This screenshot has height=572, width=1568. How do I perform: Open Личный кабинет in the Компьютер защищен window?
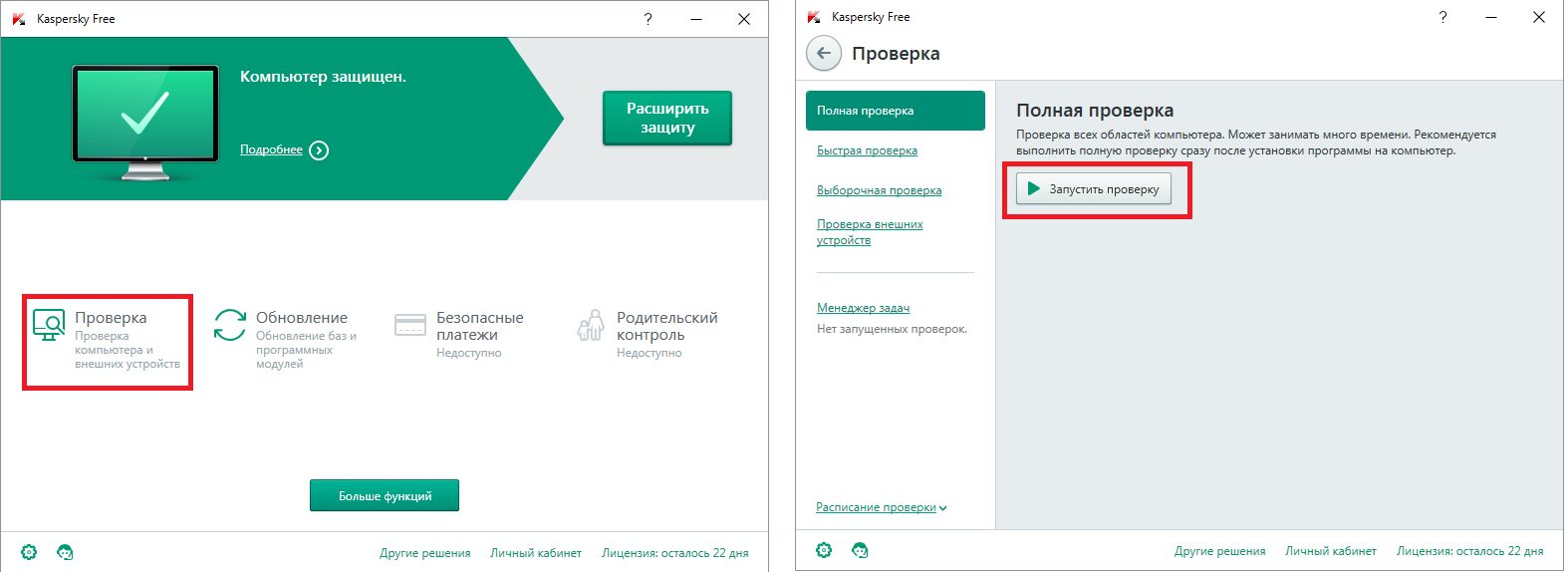[535, 553]
